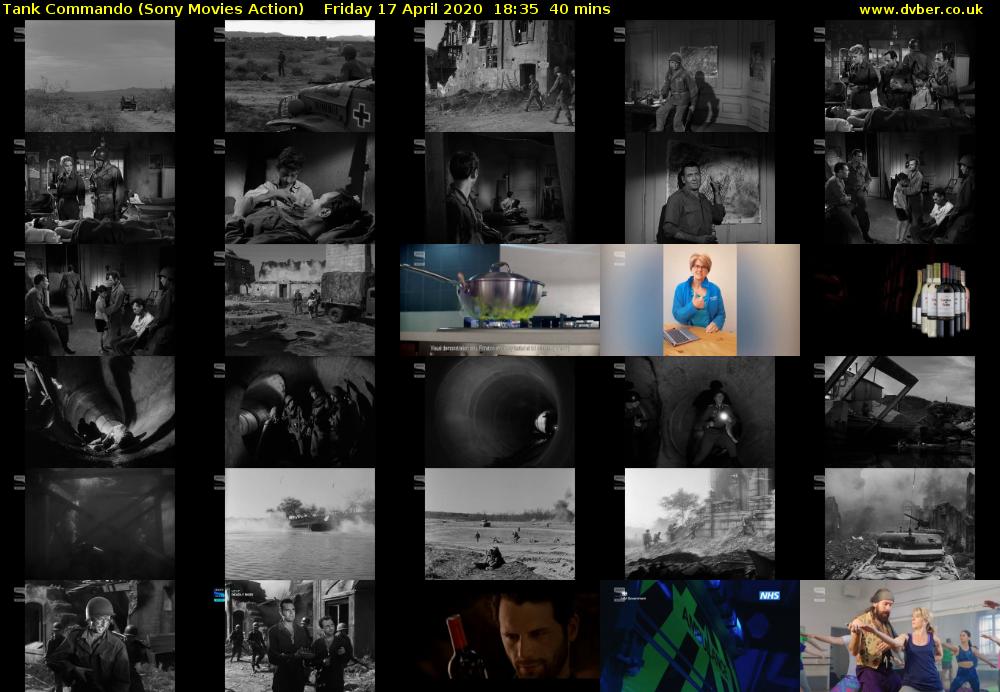Open thumbnail of soldiers carrying pipe in tunnel
This screenshot has width=1000, height=692.
(x=300, y=412)
